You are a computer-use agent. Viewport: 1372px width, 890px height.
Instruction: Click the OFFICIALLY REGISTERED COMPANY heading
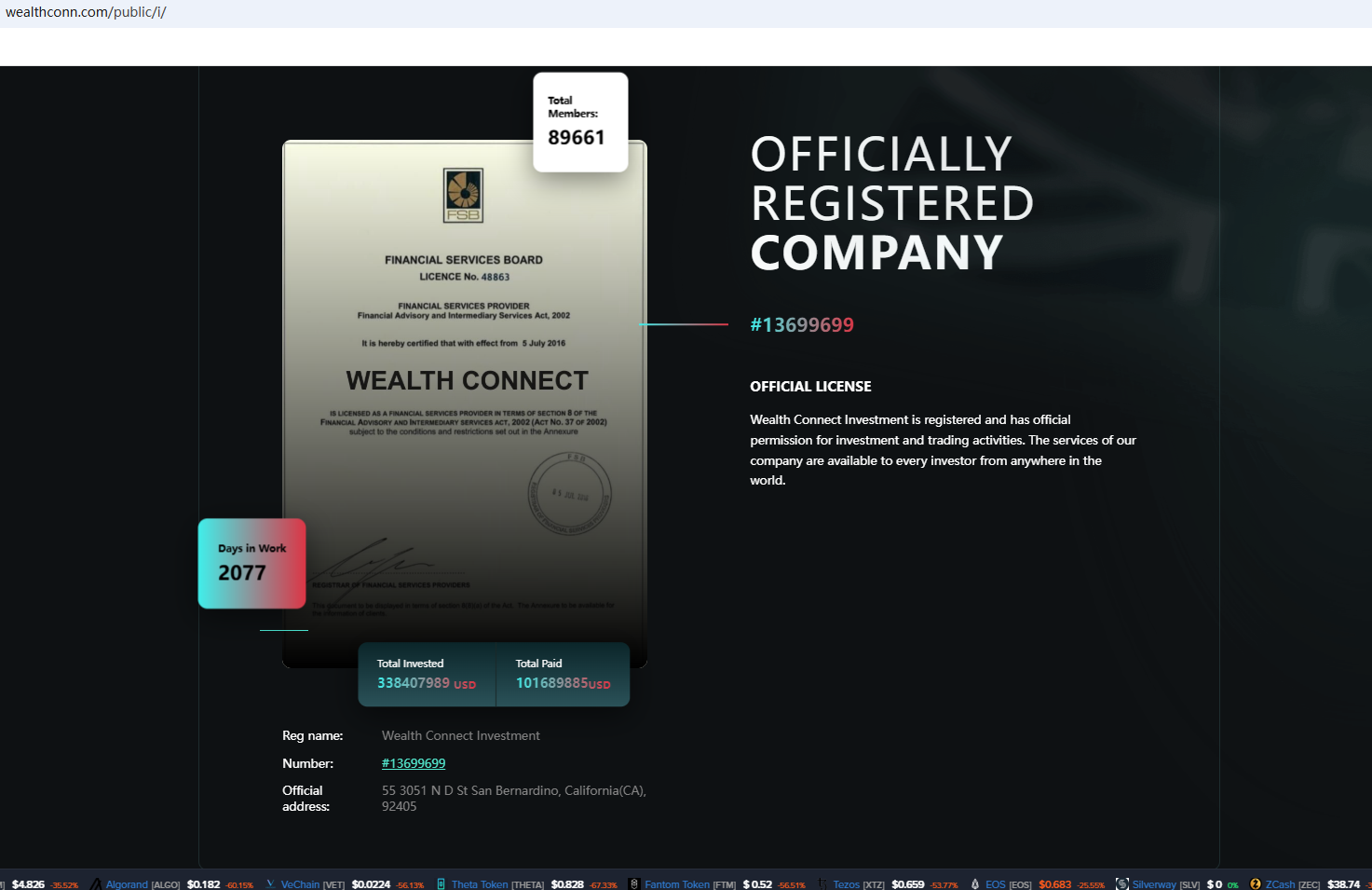point(892,203)
